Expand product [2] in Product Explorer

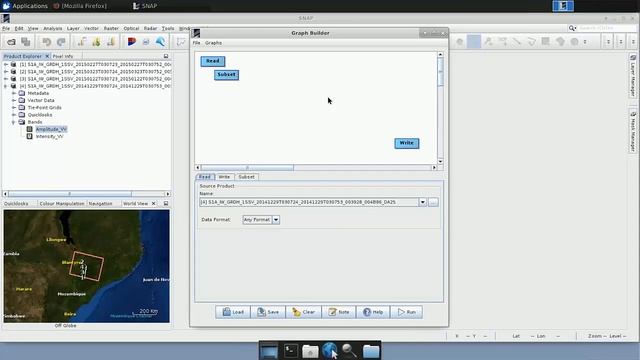click(6, 71)
